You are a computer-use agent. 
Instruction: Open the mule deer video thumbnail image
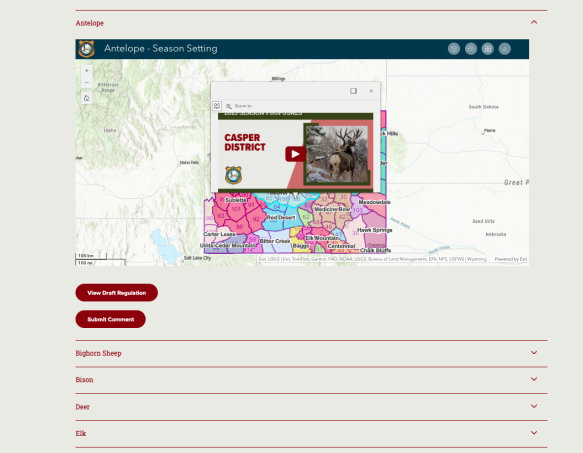pos(337,154)
